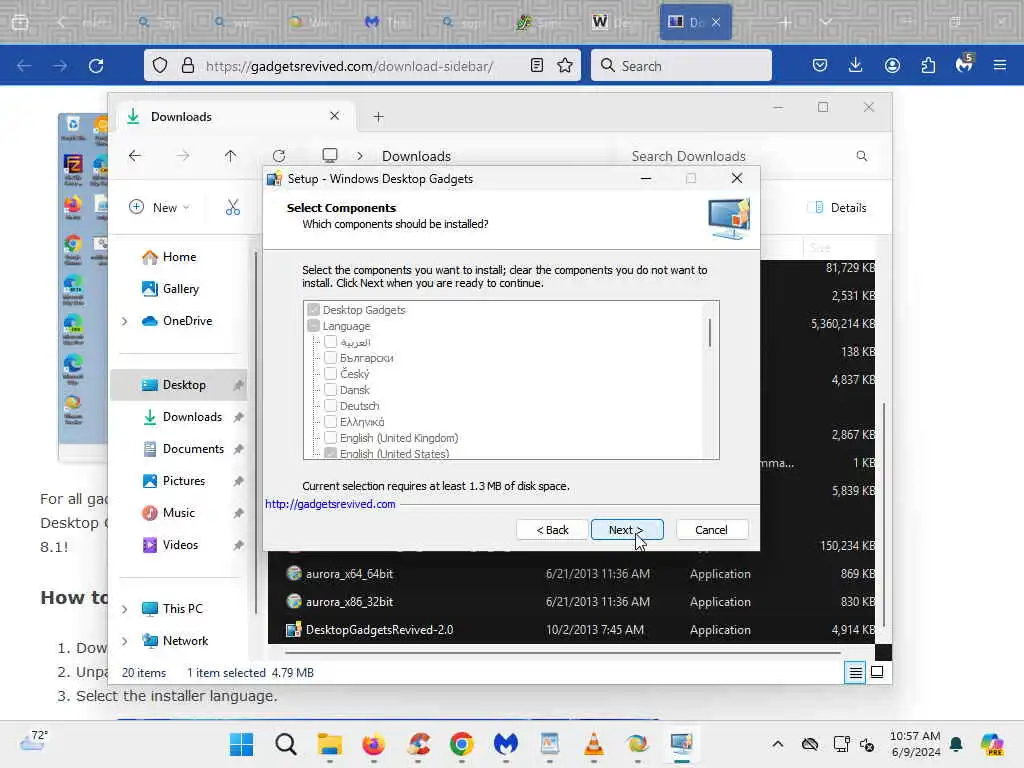This screenshot has width=1024, height=768.
Task: Open the New dropdown in Explorer
Action: [159, 208]
